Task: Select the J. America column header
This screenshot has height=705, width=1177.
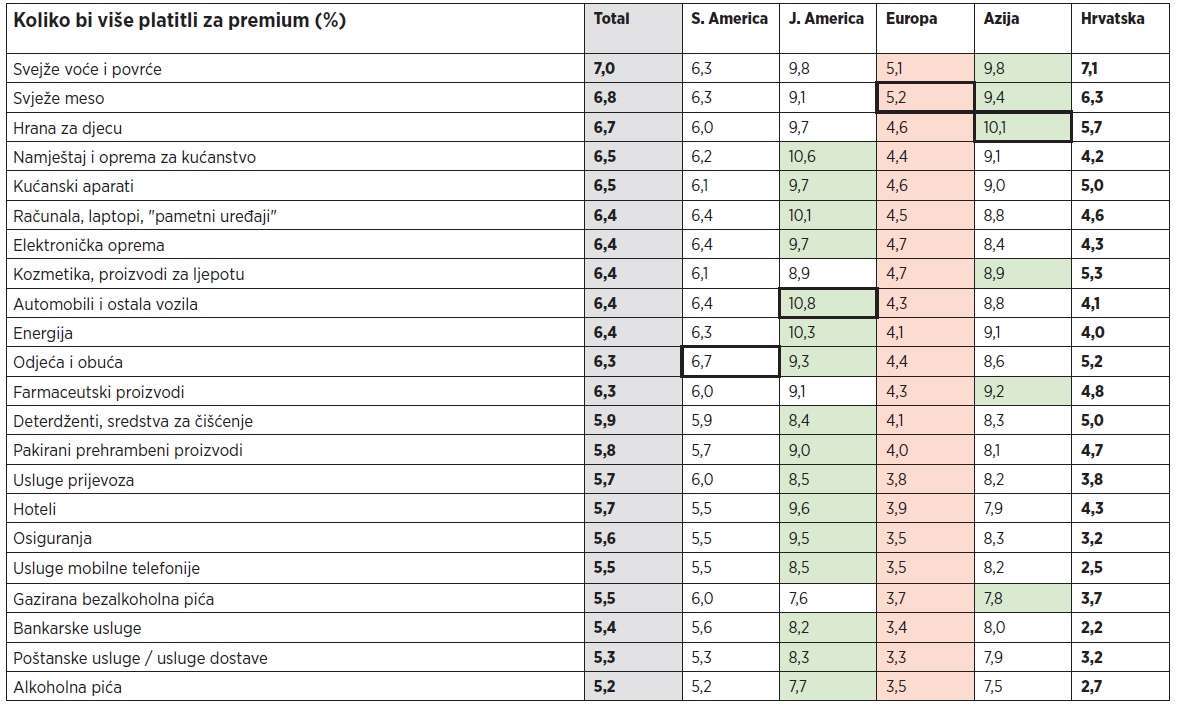Action: coord(826,19)
